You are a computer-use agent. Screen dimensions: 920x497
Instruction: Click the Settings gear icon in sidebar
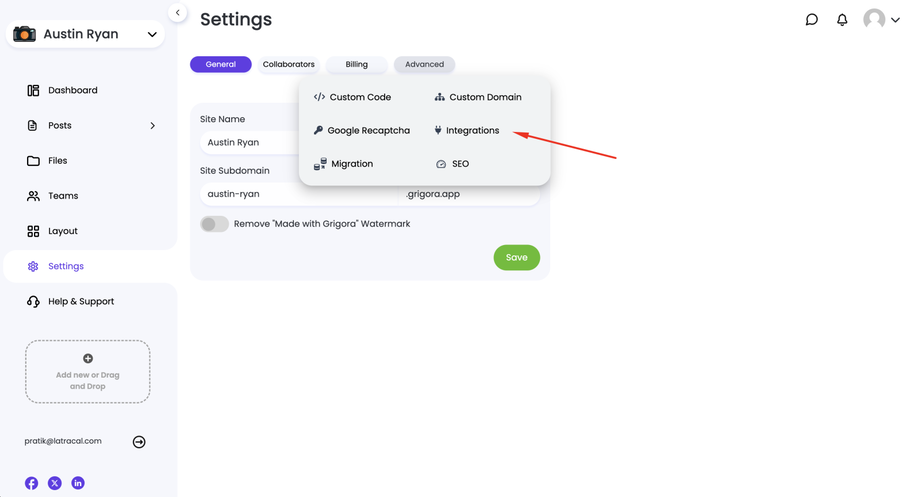click(33, 267)
